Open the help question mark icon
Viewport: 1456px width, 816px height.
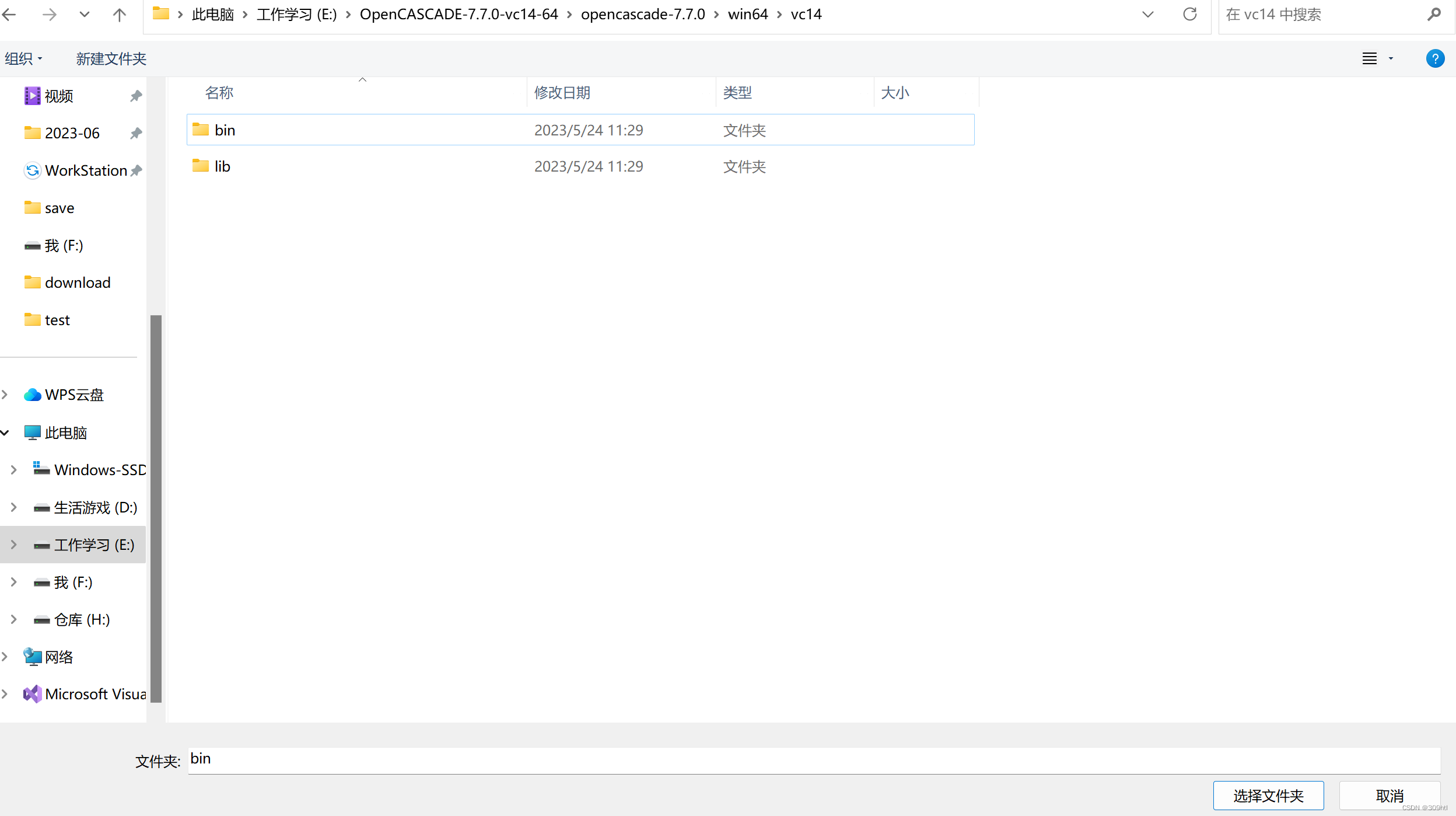tap(1434, 58)
